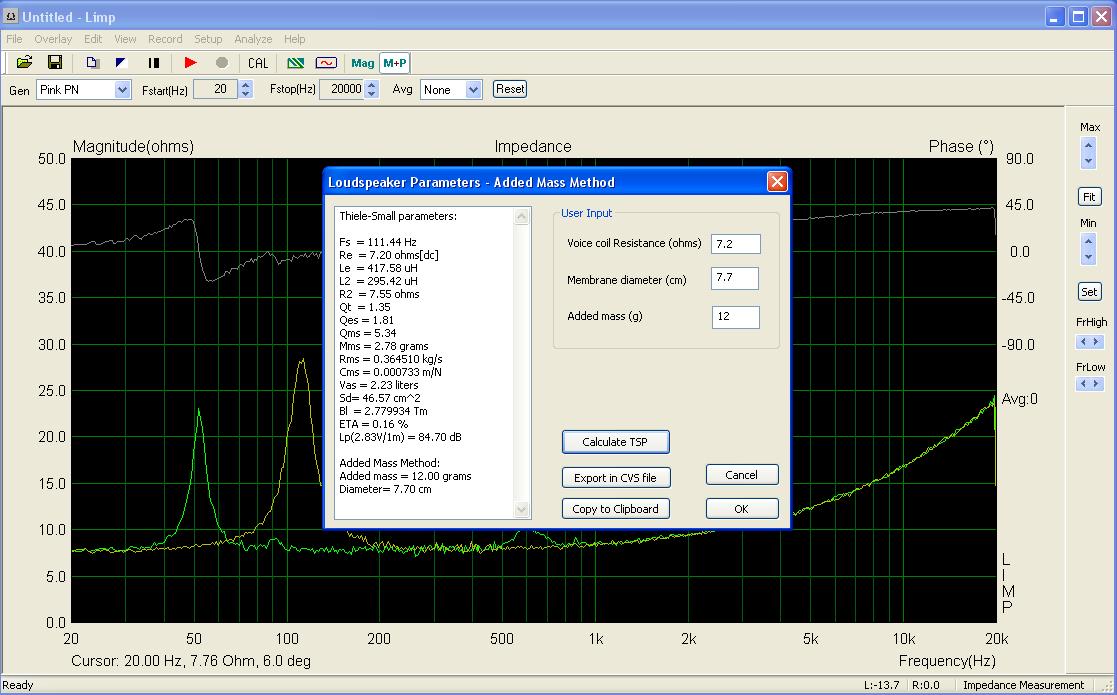Decrease Fstop with the down arrow
Viewport: 1117px width, 695px height.
(371, 94)
